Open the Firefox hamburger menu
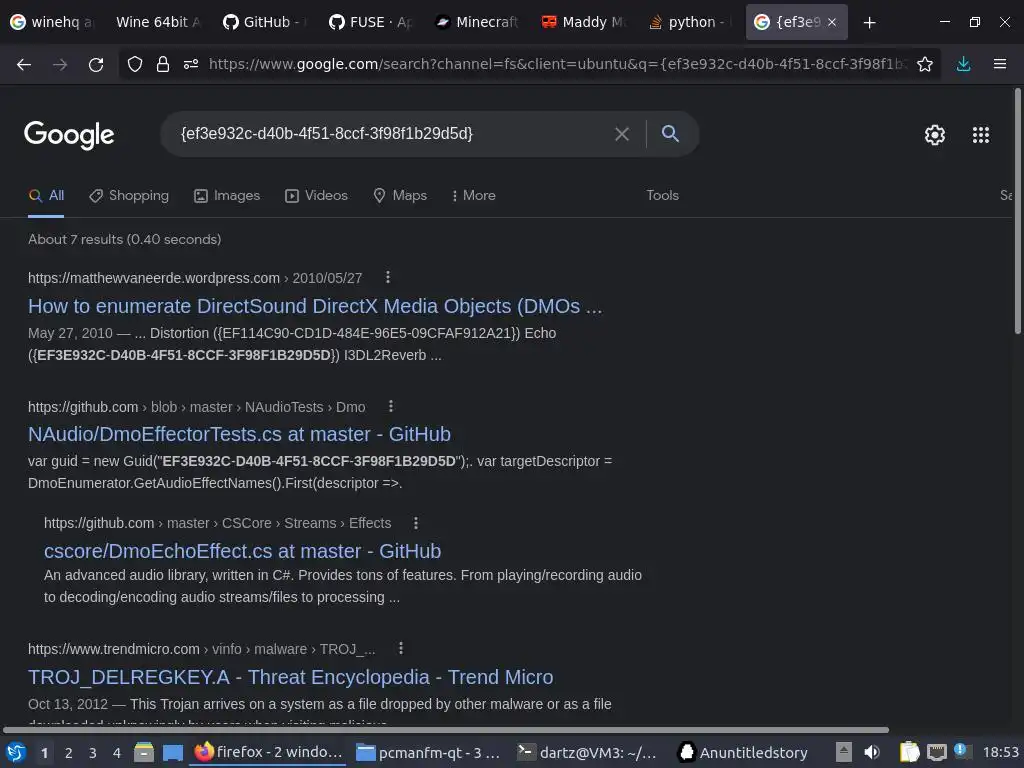 [999, 64]
